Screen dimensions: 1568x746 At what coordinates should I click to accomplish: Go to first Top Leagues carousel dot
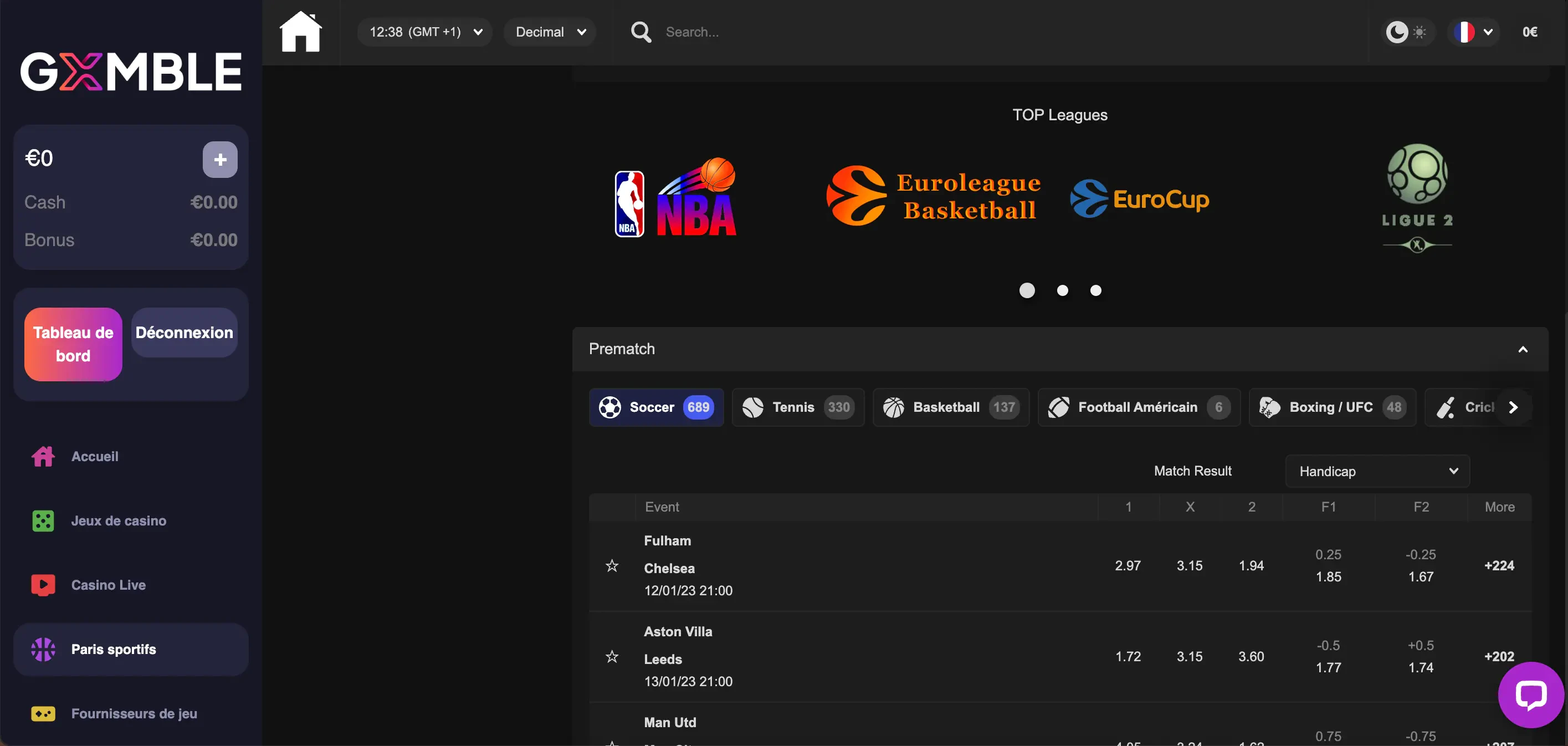click(1027, 290)
